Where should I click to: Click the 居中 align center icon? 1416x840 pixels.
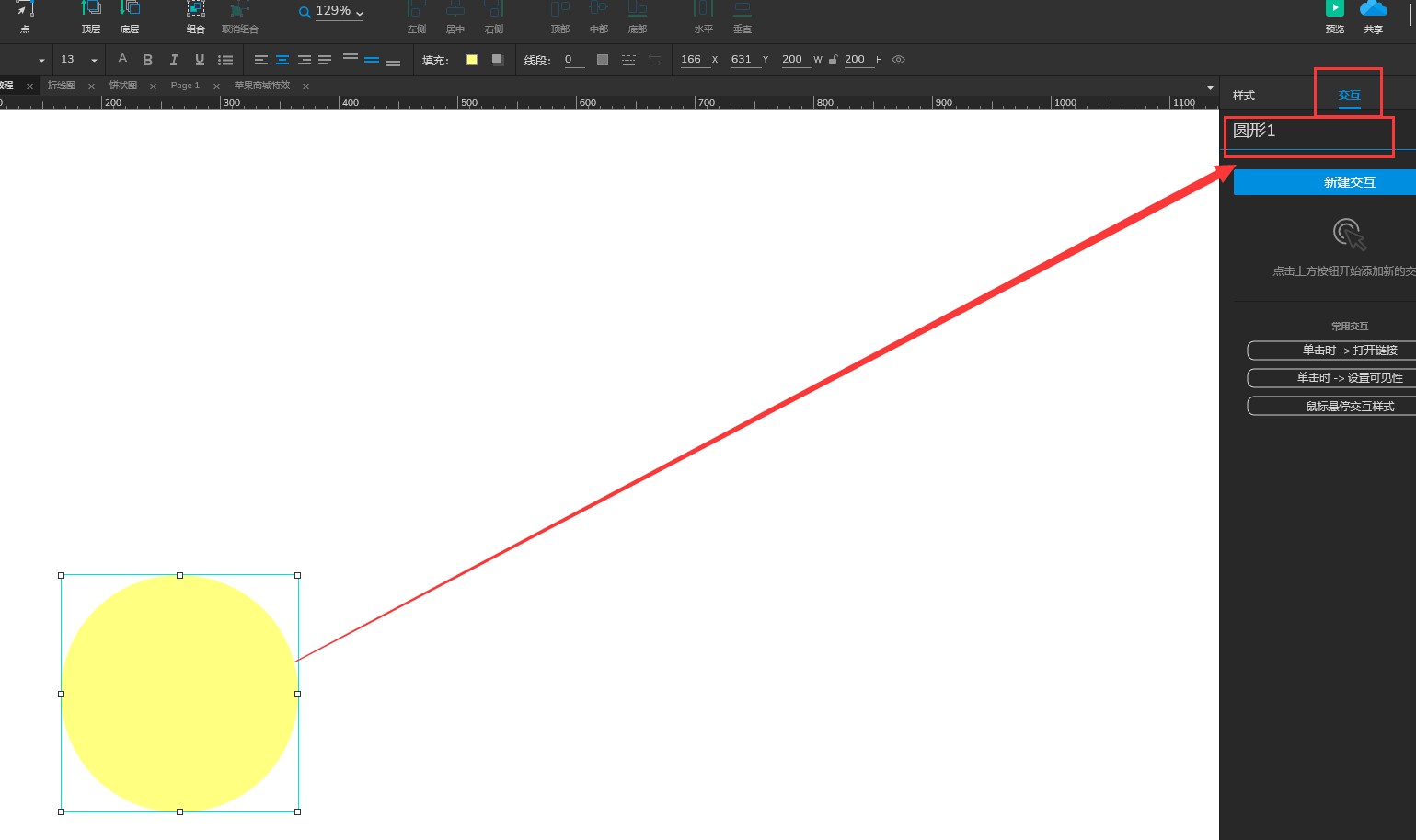455,8
